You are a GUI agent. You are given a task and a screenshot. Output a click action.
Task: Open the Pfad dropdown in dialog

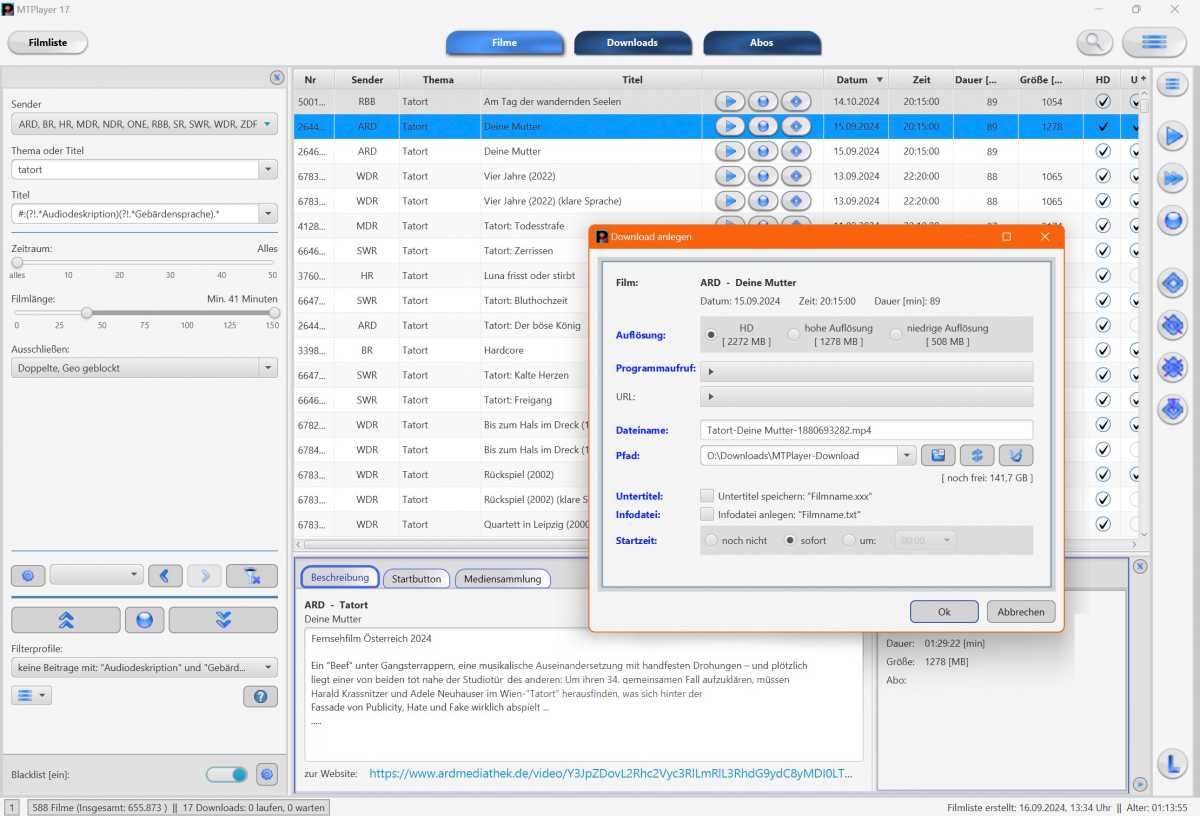point(906,456)
